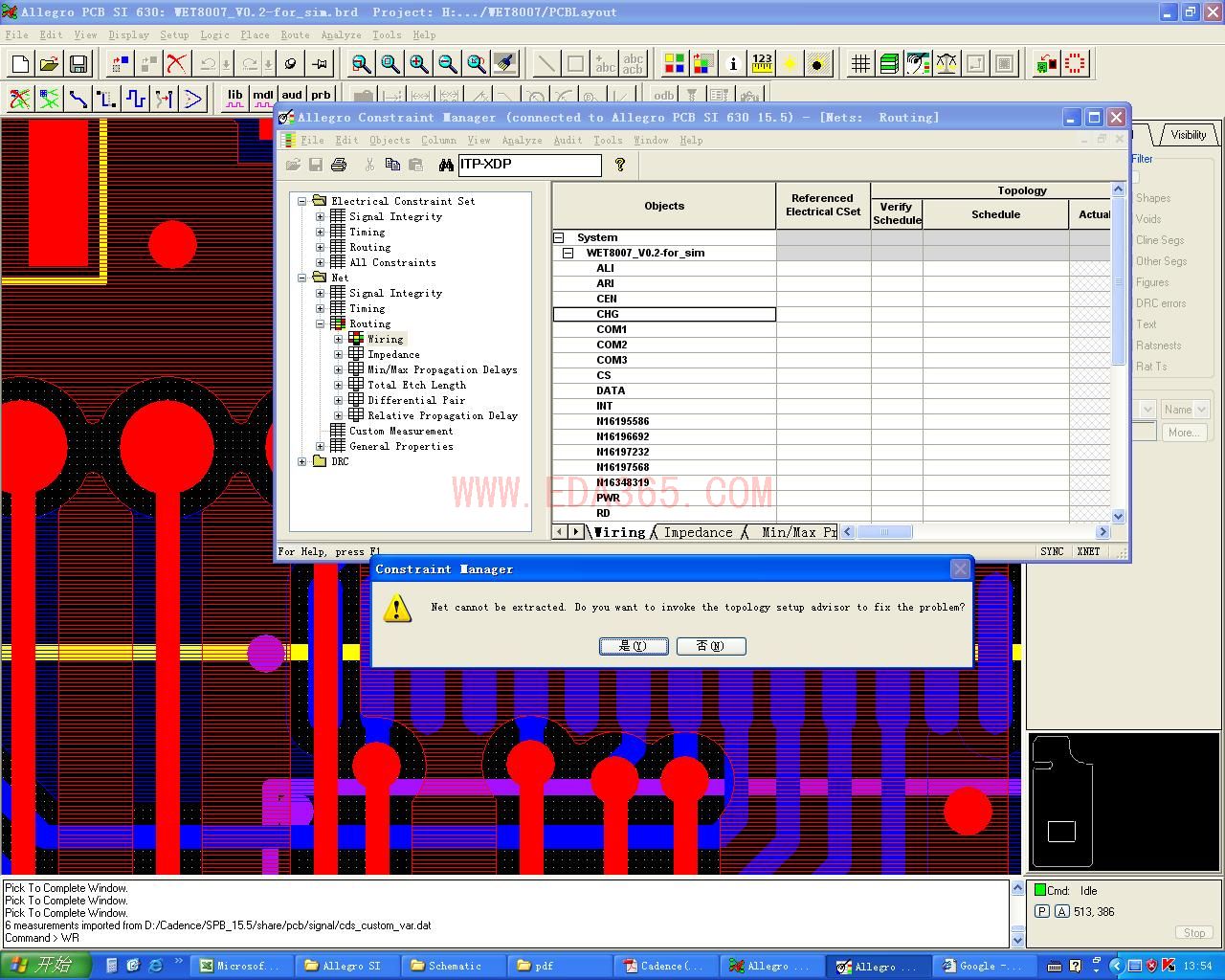Click the question mark help icon

pos(620,165)
